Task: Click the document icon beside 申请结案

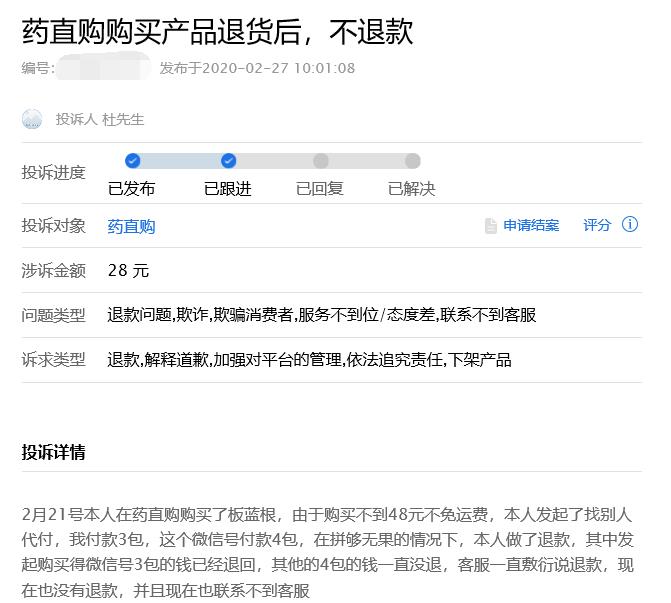Action: click(490, 226)
